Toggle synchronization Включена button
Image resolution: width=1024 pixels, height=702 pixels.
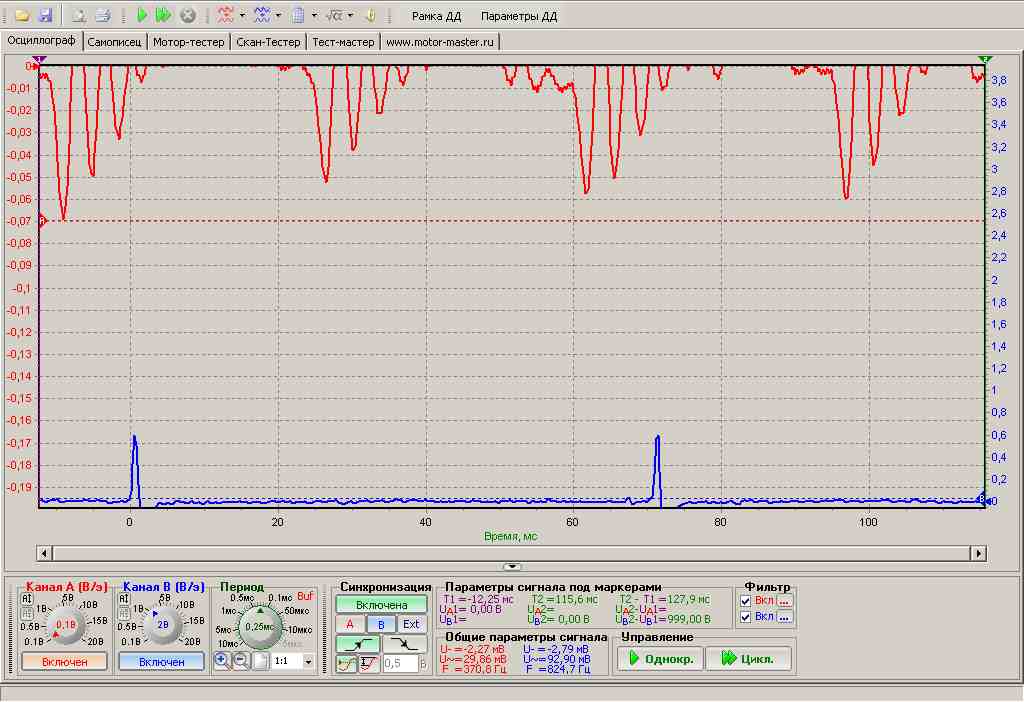[381, 605]
